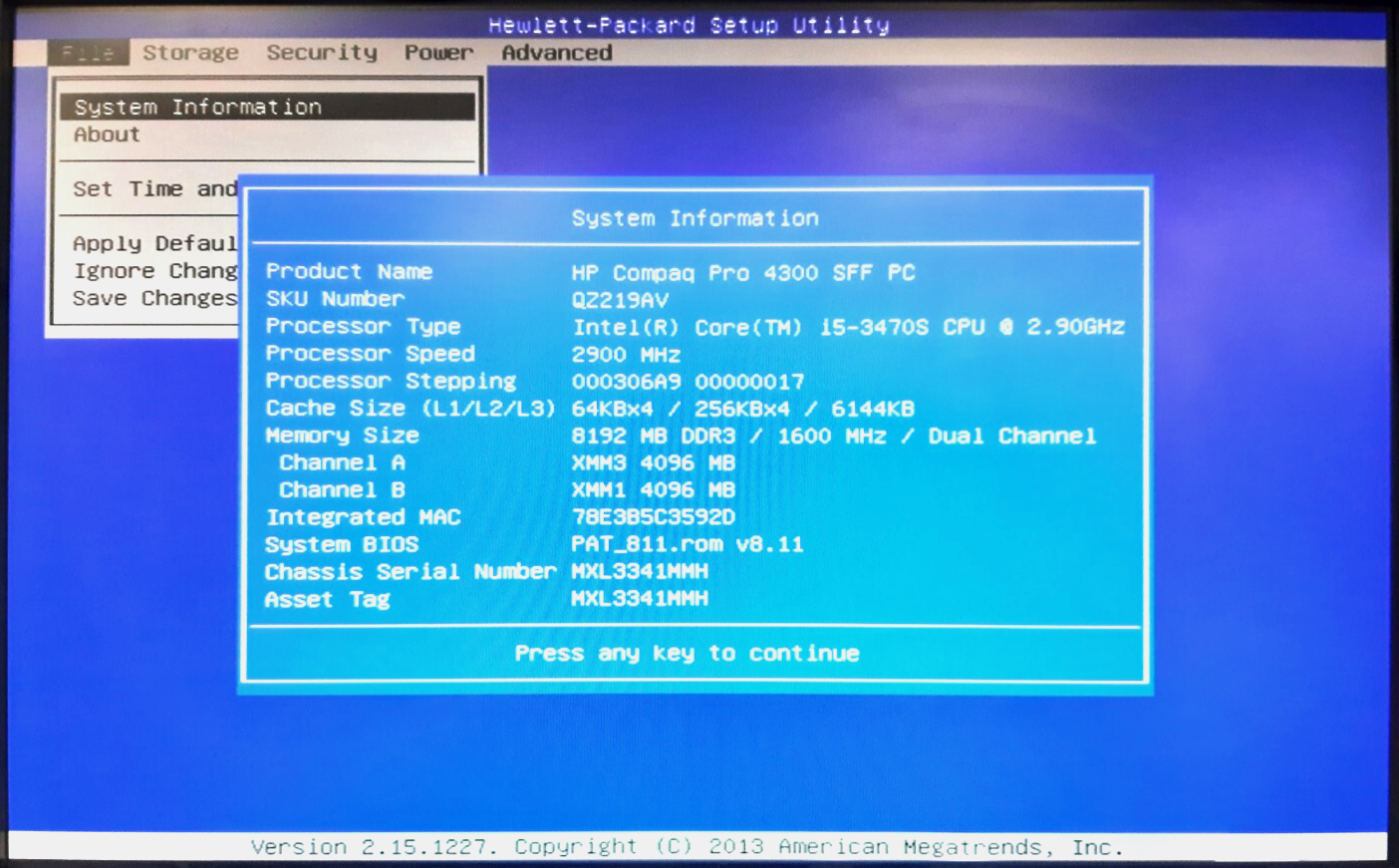1399x868 pixels.
Task: Click the "2900 MHz" speed value
Action: pos(626,355)
